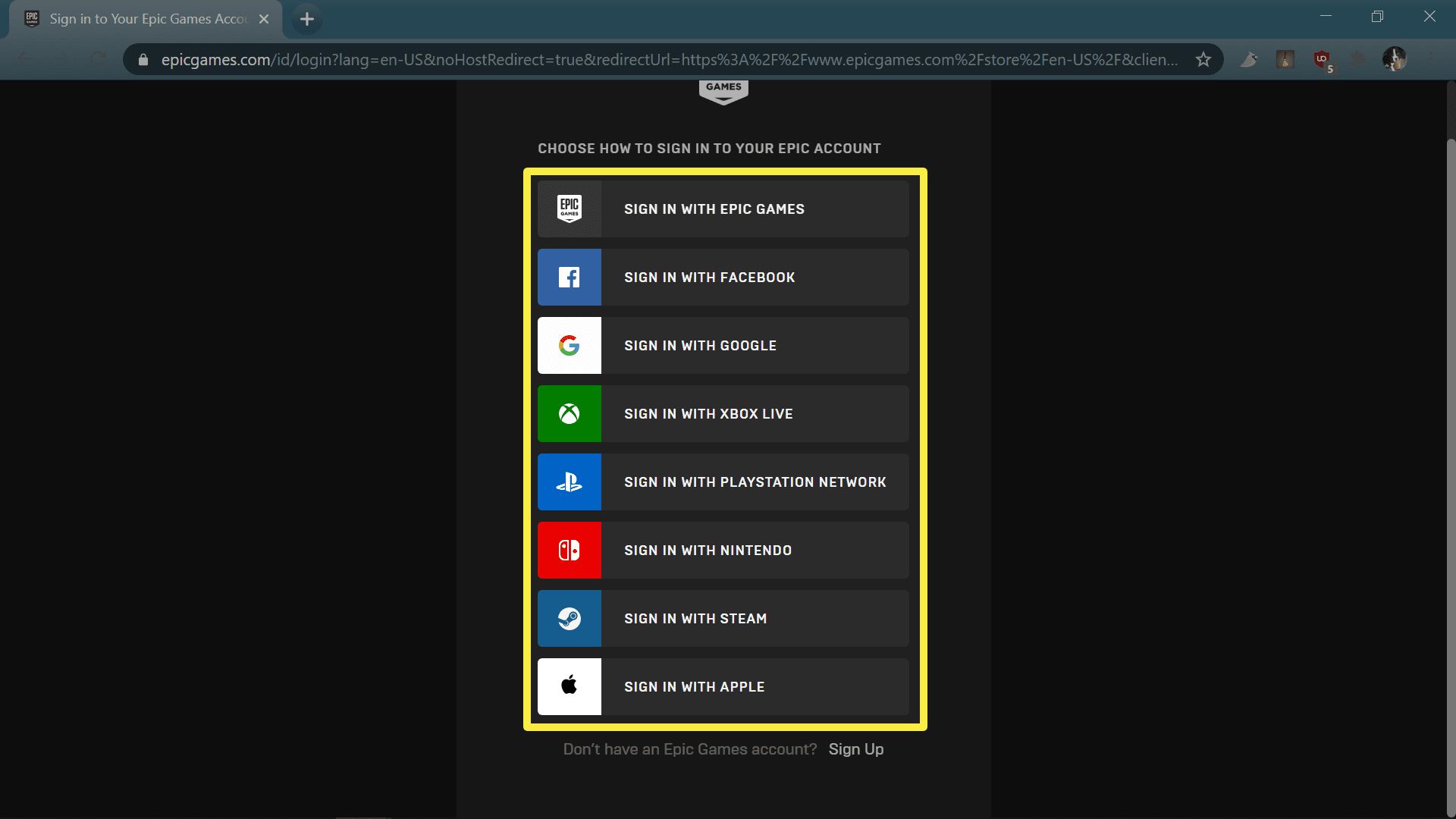The width and height of the screenshot is (1456, 819).
Task: Close the Epic Games sign-in tab
Action: (264, 19)
